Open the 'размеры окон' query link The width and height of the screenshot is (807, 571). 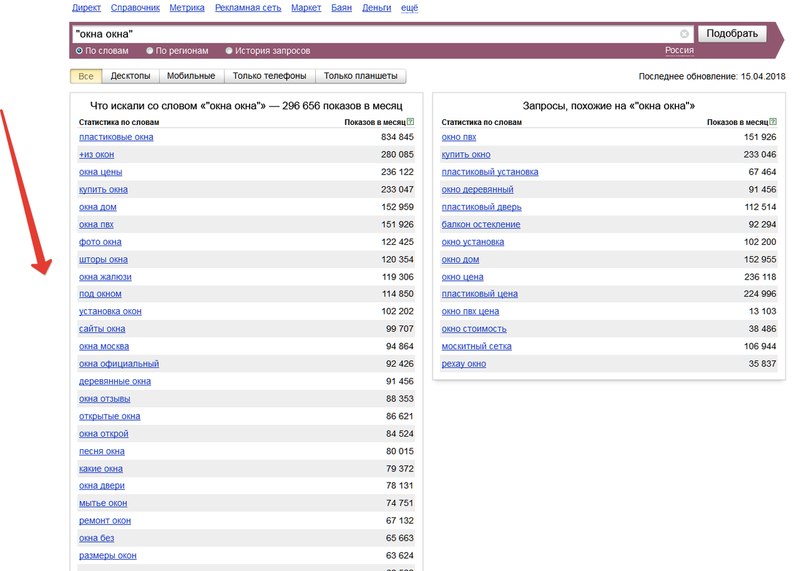tap(108, 556)
